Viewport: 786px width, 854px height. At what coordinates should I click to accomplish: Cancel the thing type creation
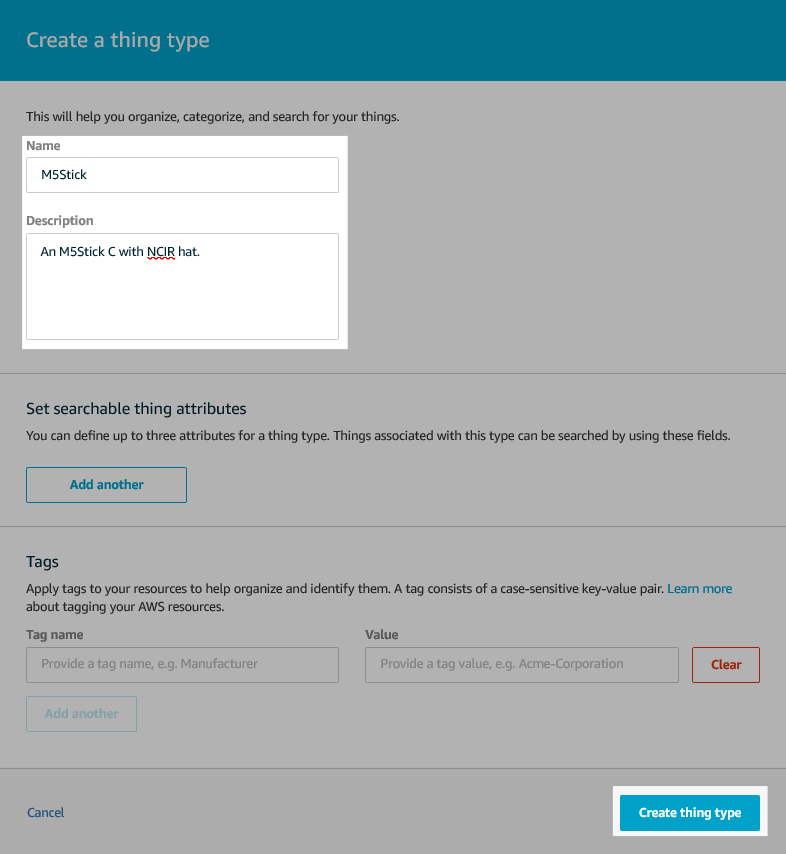coord(45,812)
